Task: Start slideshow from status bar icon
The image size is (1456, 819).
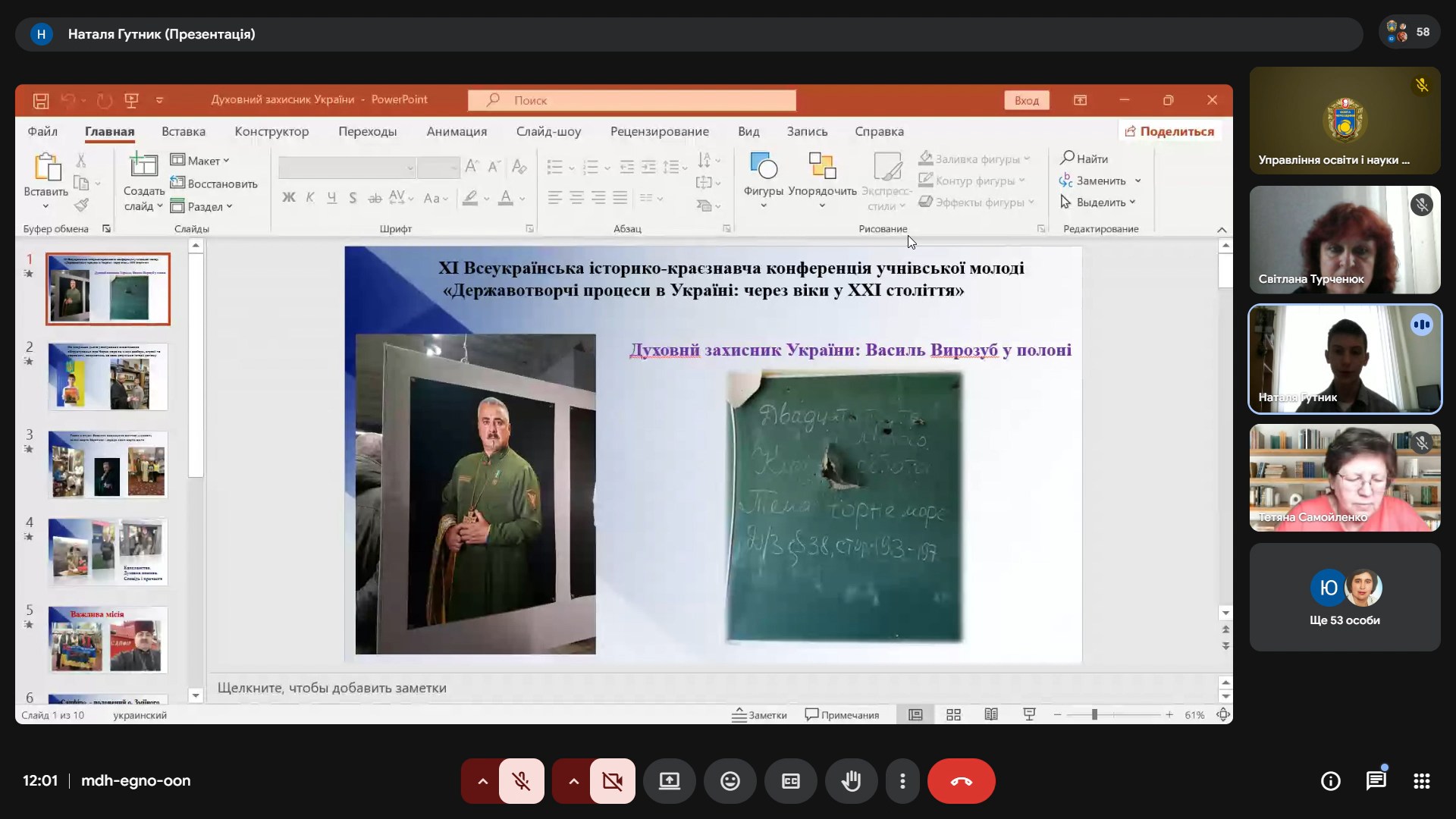Action: pyautogui.click(x=1029, y=714)
